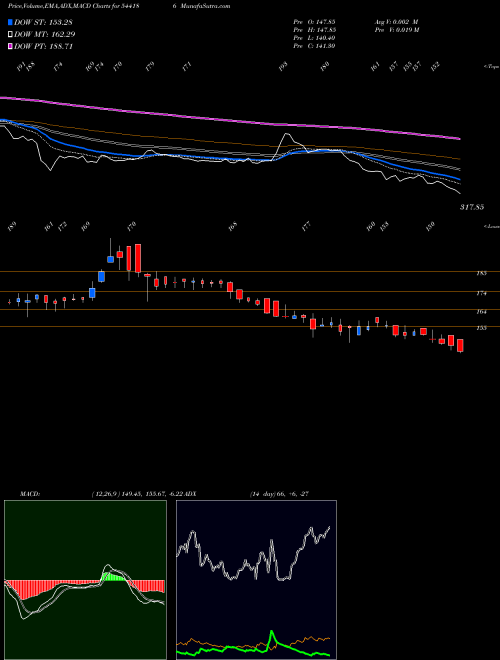Click the last red candlestick at far right

point(460,346)
